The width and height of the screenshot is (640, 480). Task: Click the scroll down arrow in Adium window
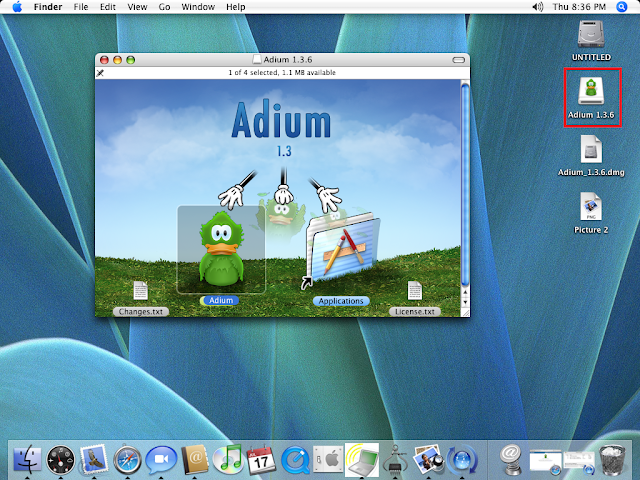click(x=465, y=302)
